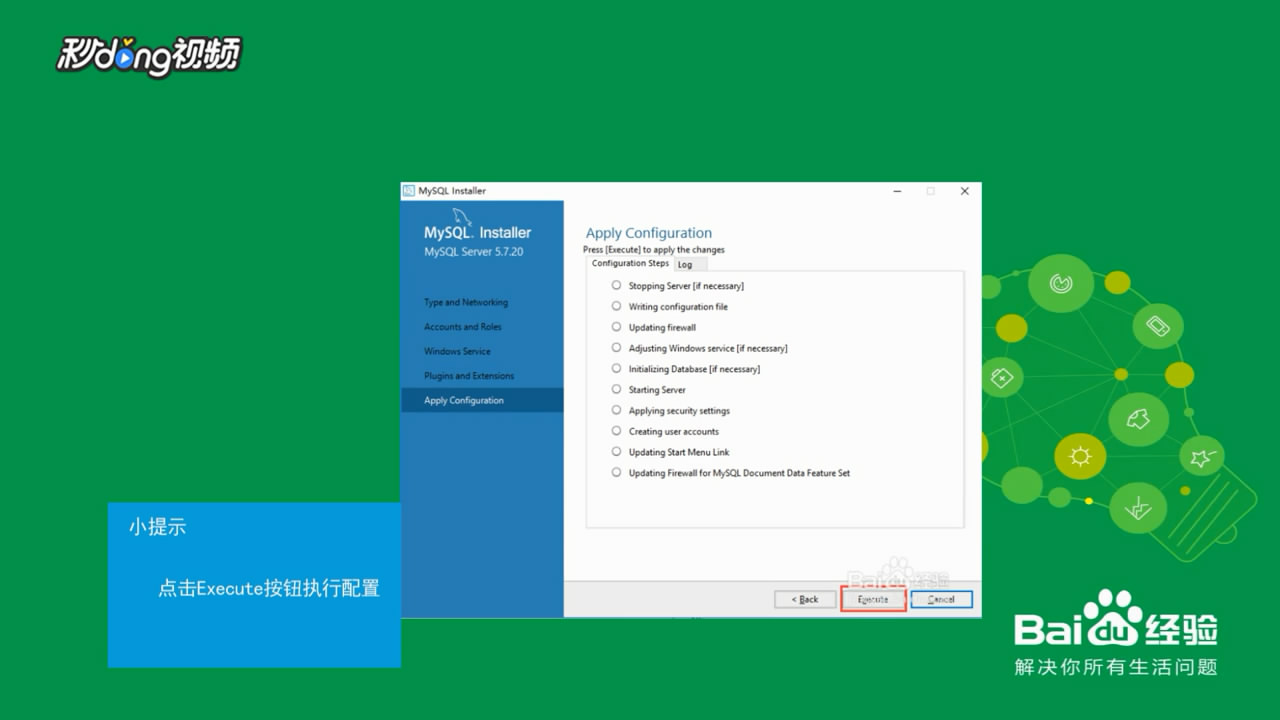Viewport: 1280px width, 720px height.
Task: Click the MySQL dolphin logo
Action: [461, 217]
